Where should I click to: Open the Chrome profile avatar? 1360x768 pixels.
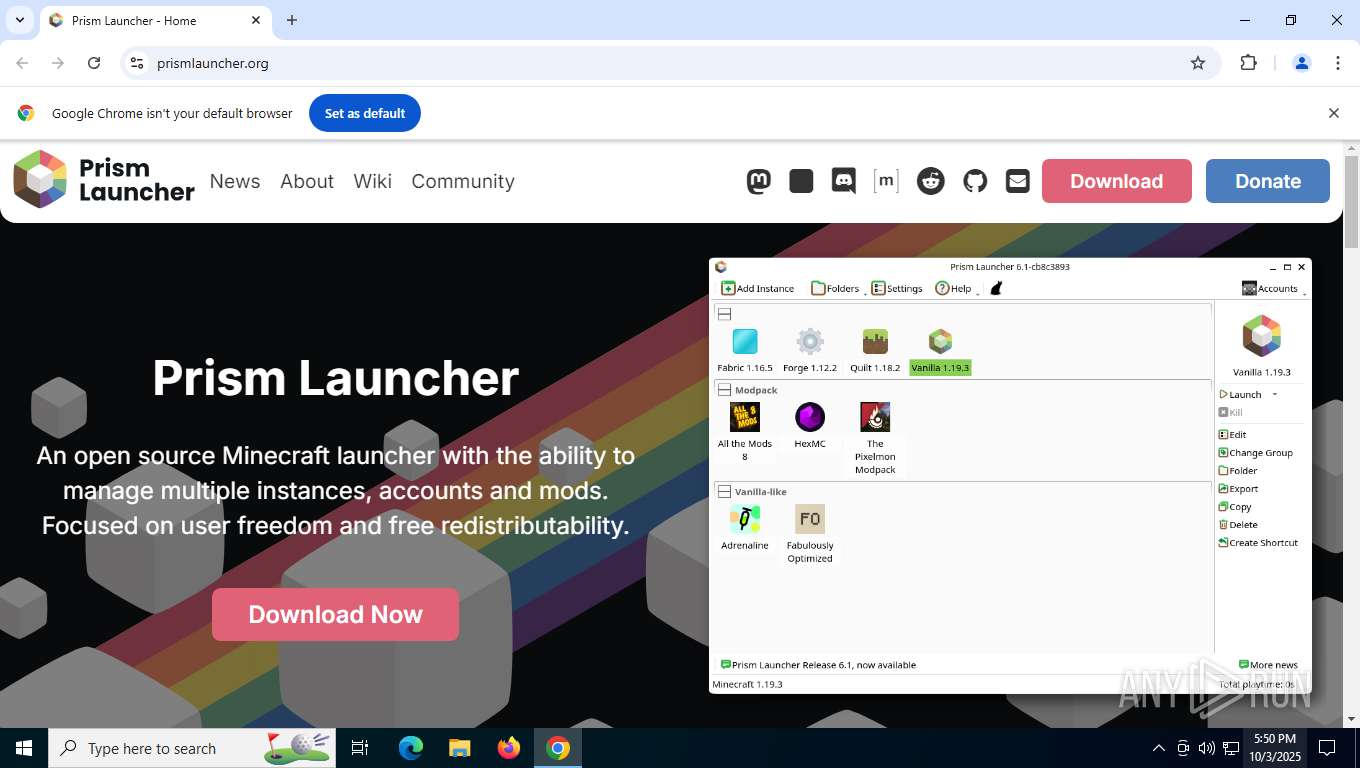point(1302,63)
